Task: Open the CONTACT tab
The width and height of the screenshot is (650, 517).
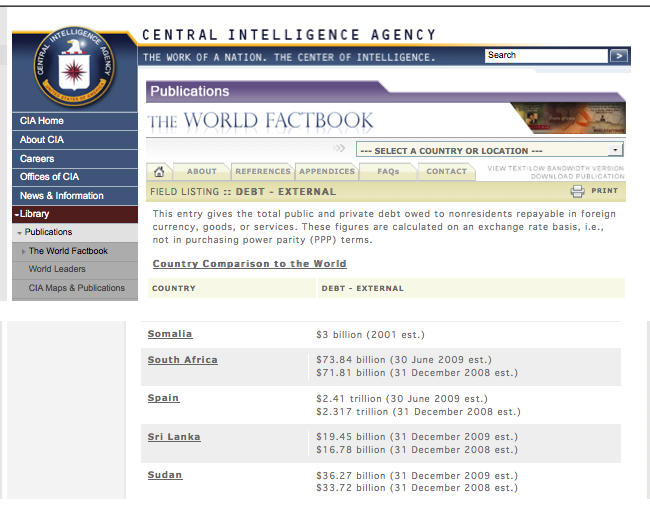Action: [446, 171]
